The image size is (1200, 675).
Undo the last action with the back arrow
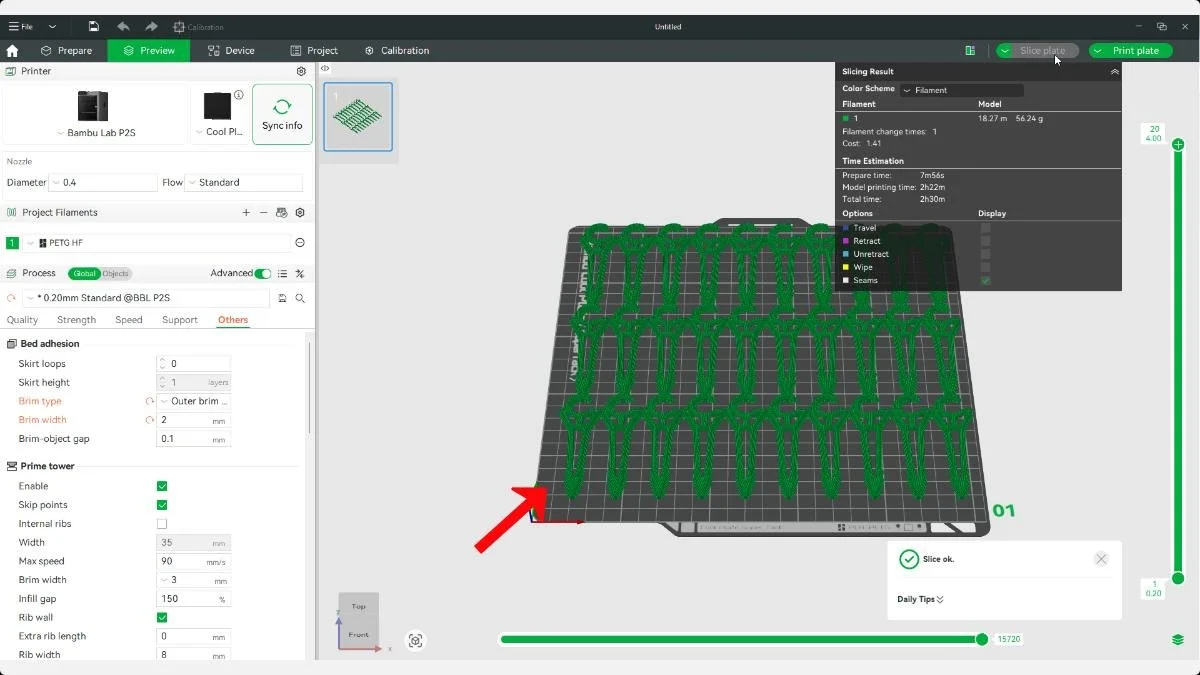pyautogui.click(x=123, y=27)
